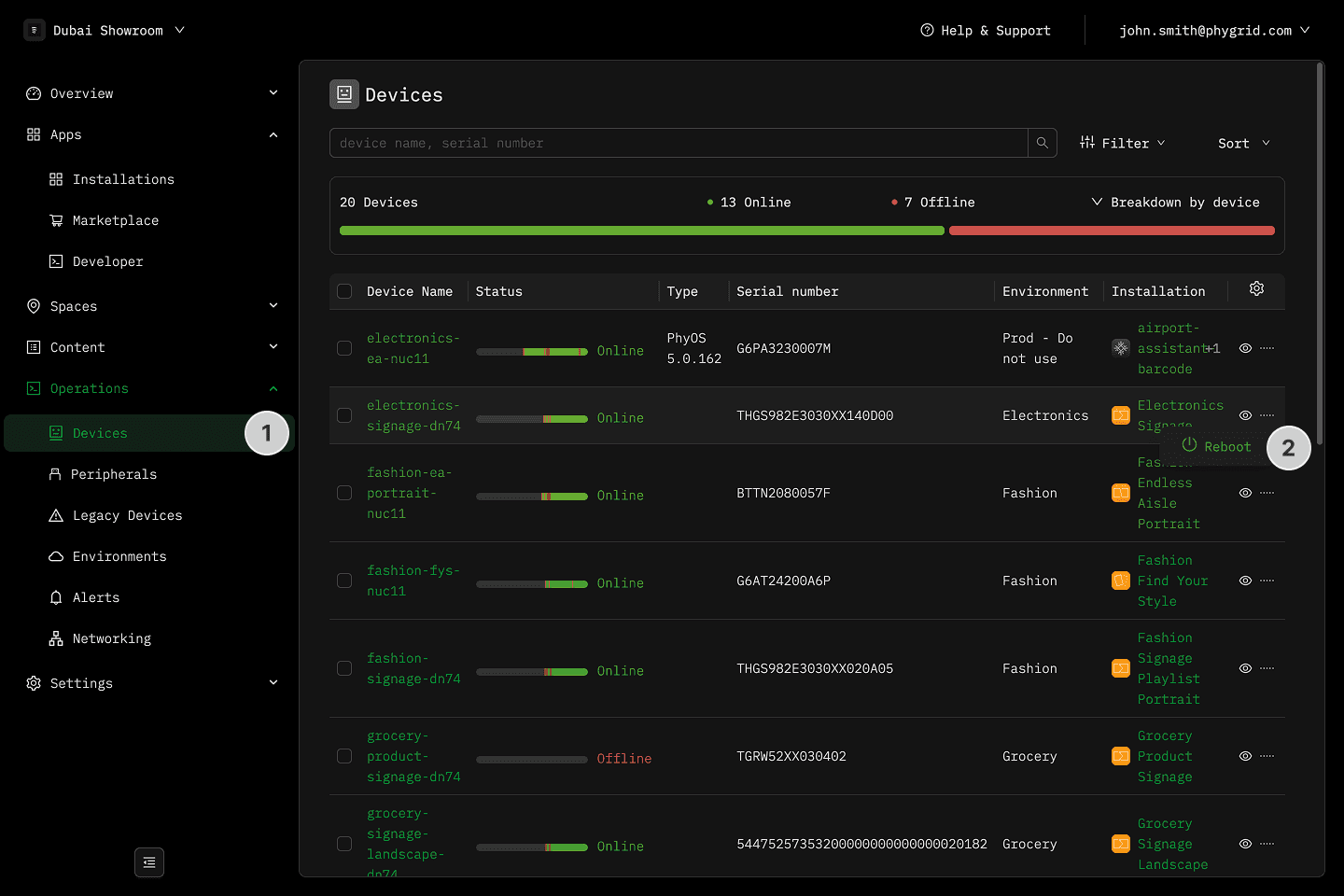Click the electronics-ea-nuc11 status history bar

(x=532, y=352)
